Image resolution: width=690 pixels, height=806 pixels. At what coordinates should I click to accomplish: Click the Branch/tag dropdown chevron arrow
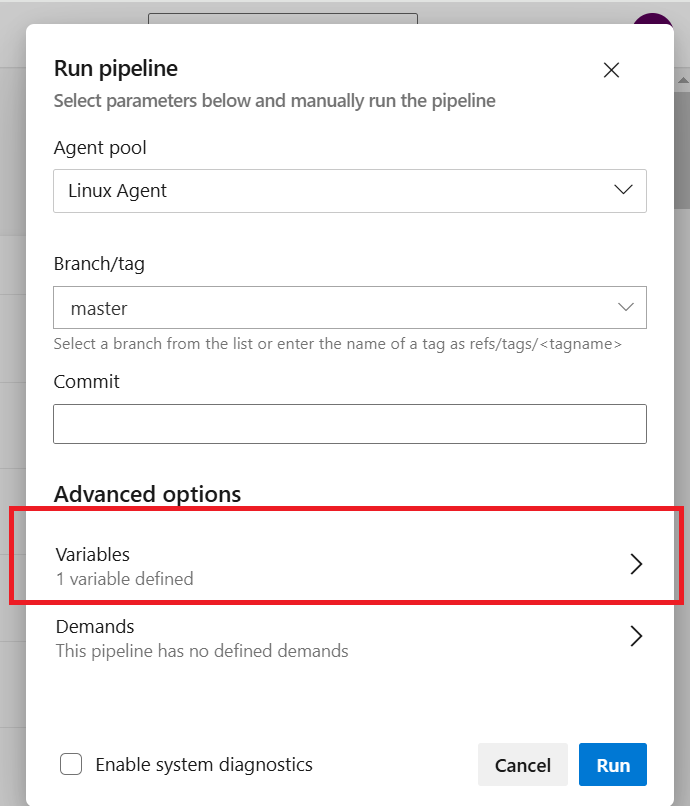pyautogui.click(x=625, y=307)
